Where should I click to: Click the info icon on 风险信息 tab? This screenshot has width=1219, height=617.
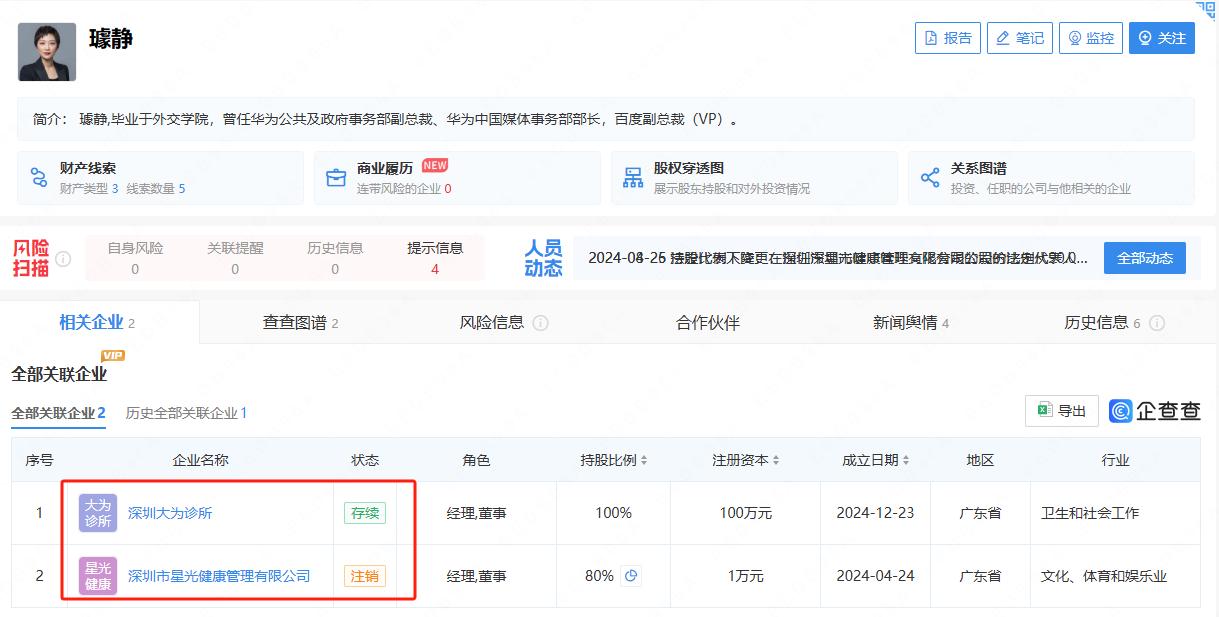(541, 323)
